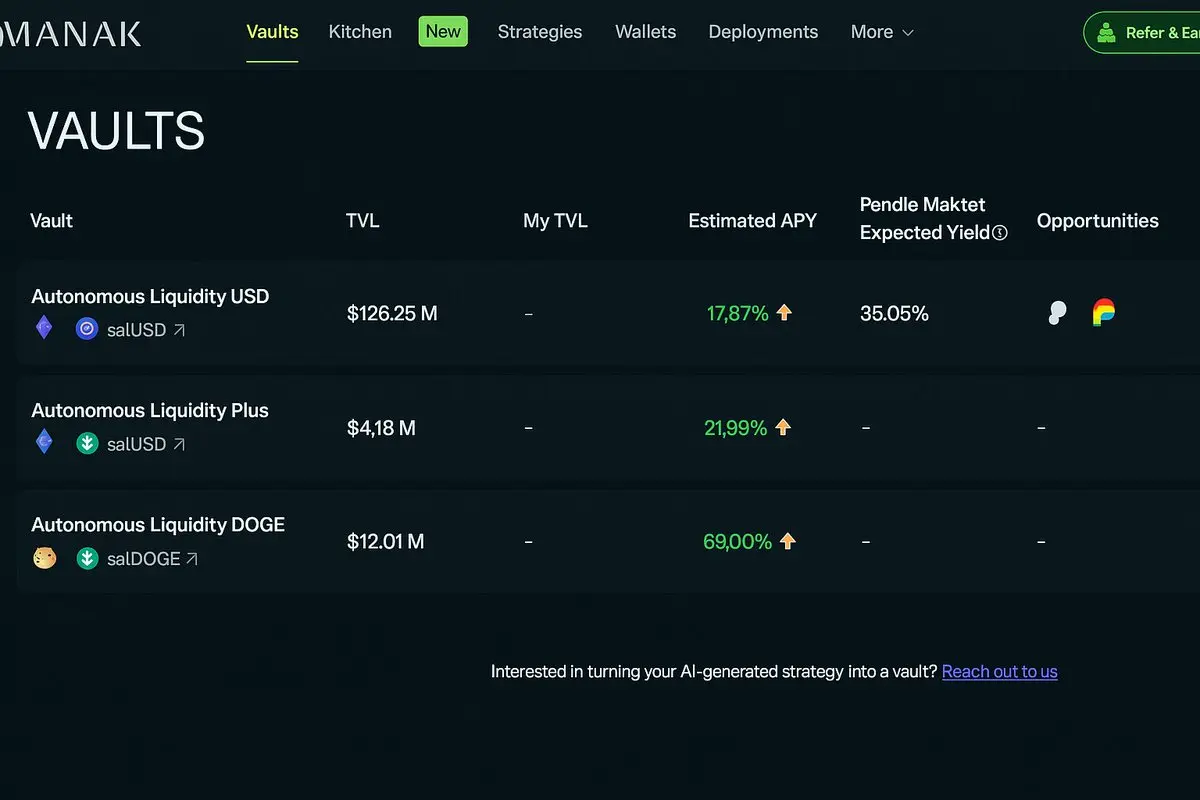Click the green salDOGE token icon

coord(87,558)
